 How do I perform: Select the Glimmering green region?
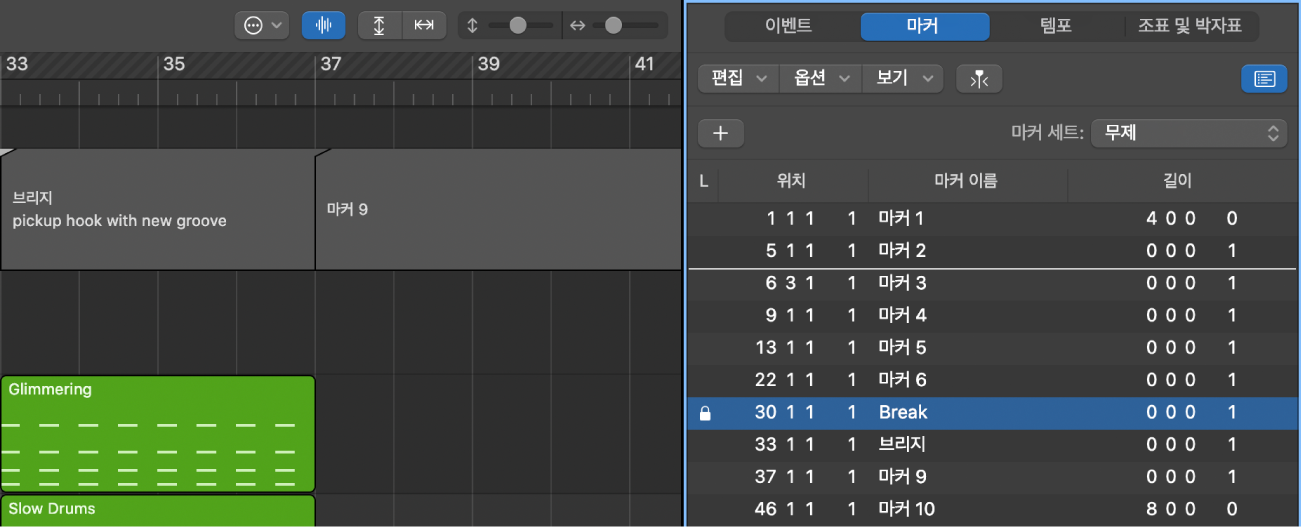158,433
